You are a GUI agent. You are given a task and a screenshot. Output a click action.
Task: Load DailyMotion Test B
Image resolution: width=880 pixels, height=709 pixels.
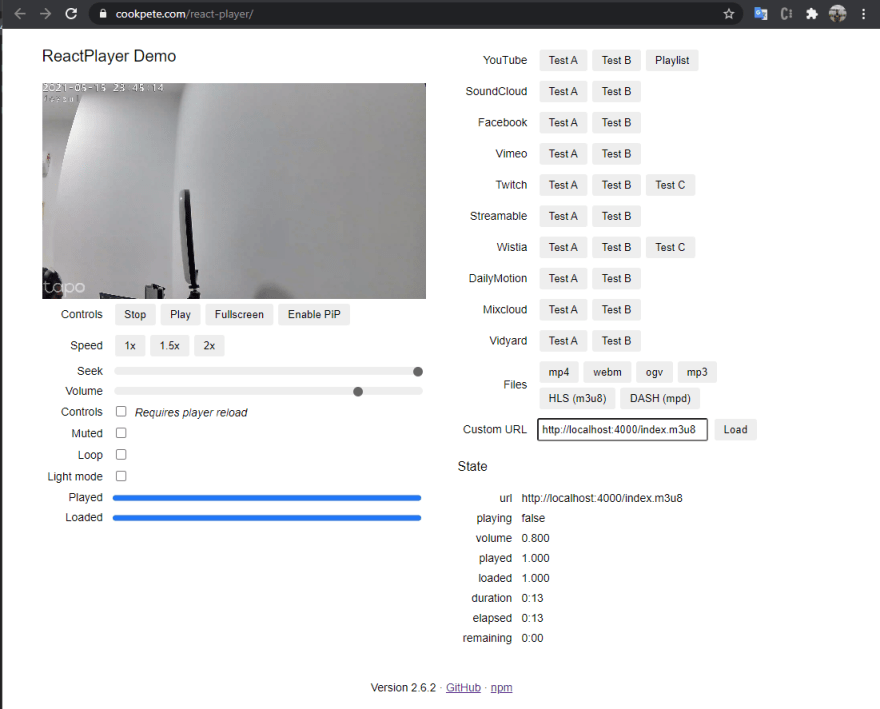[616, 278]
